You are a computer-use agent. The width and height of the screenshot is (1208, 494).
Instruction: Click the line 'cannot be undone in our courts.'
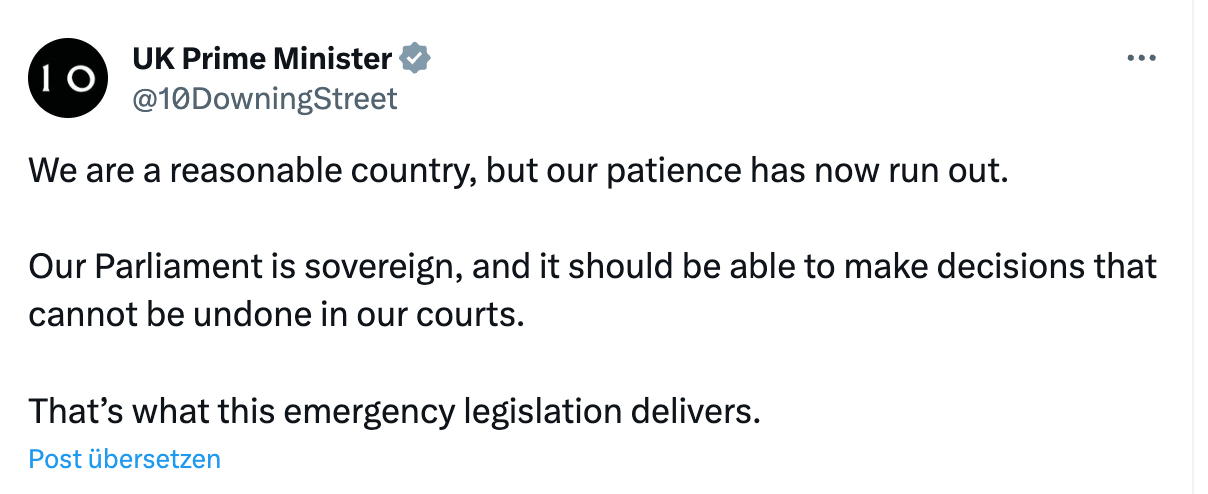point(277,314)
